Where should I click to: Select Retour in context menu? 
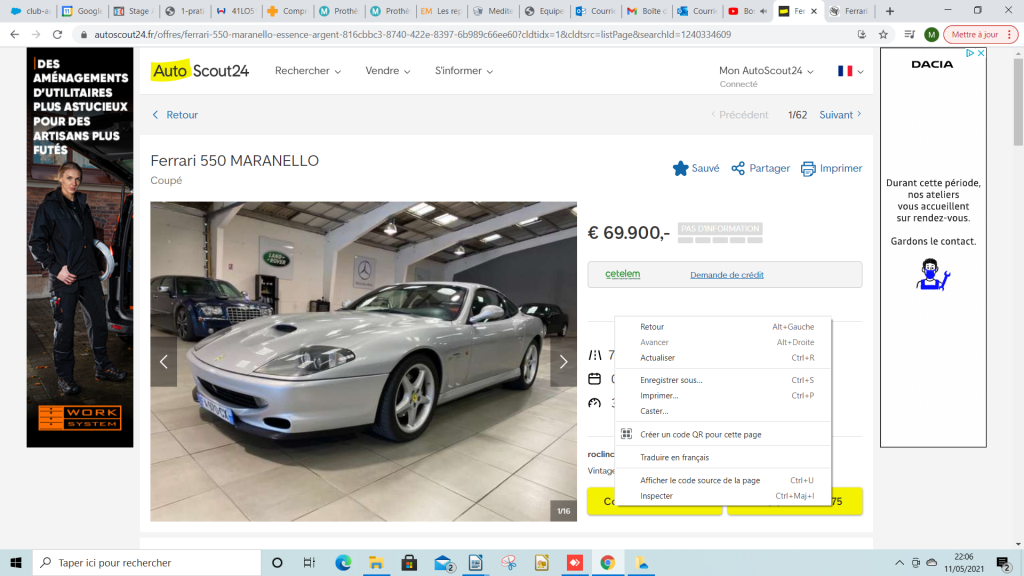(x=723, y=327)
